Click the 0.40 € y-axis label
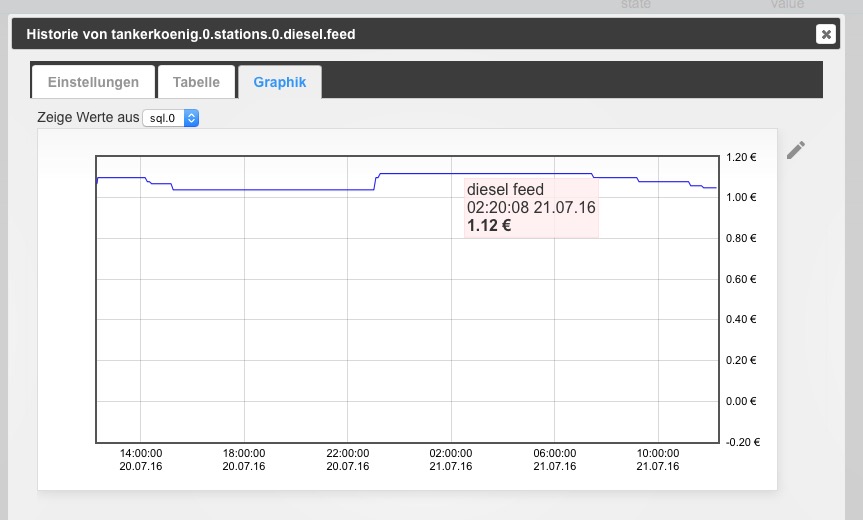 tap(741, 320)
